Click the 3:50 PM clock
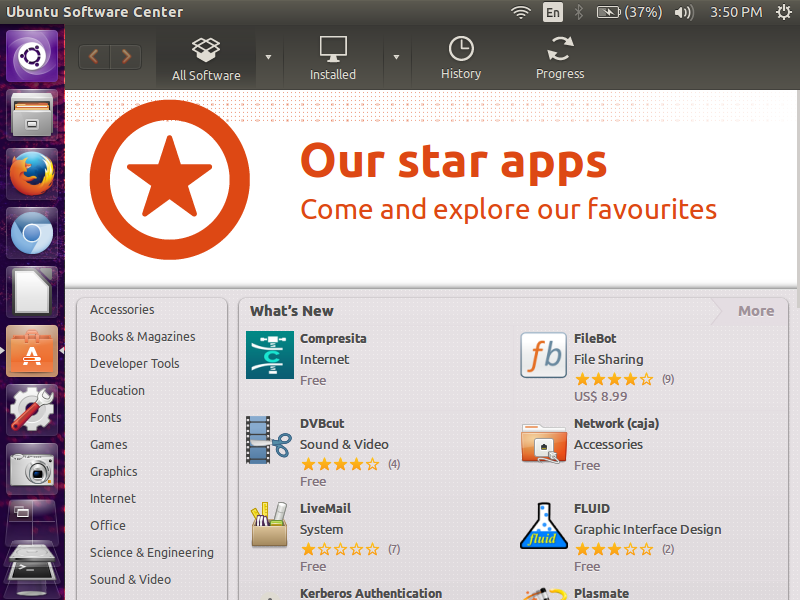The height and width of the screenshot is (600, 800). pyautogui.click(x=736, y=12)
